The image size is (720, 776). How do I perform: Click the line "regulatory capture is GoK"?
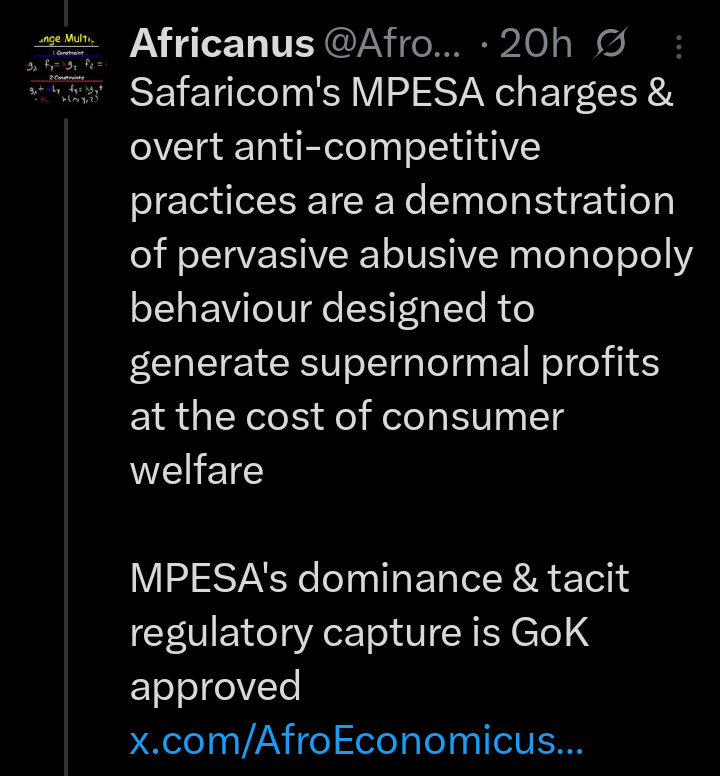[360, 632]
